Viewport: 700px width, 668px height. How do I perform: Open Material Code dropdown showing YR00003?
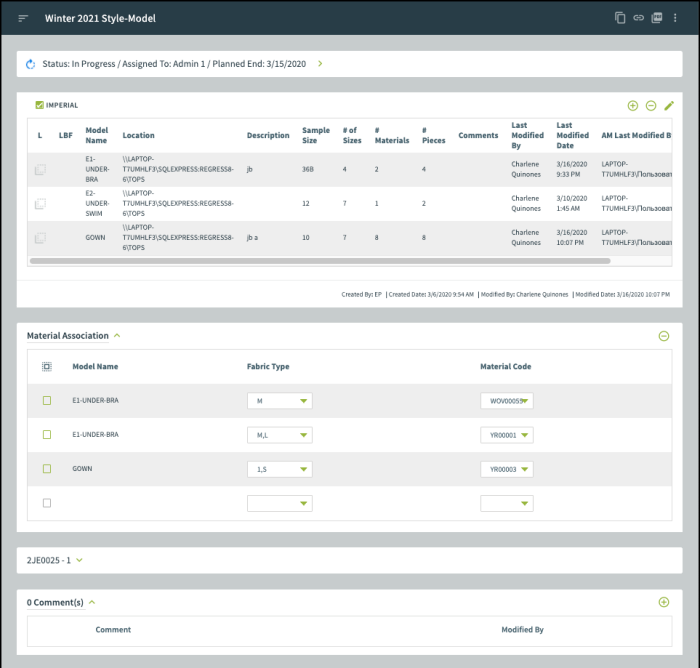pyautogui.click(x=506, y=469)
